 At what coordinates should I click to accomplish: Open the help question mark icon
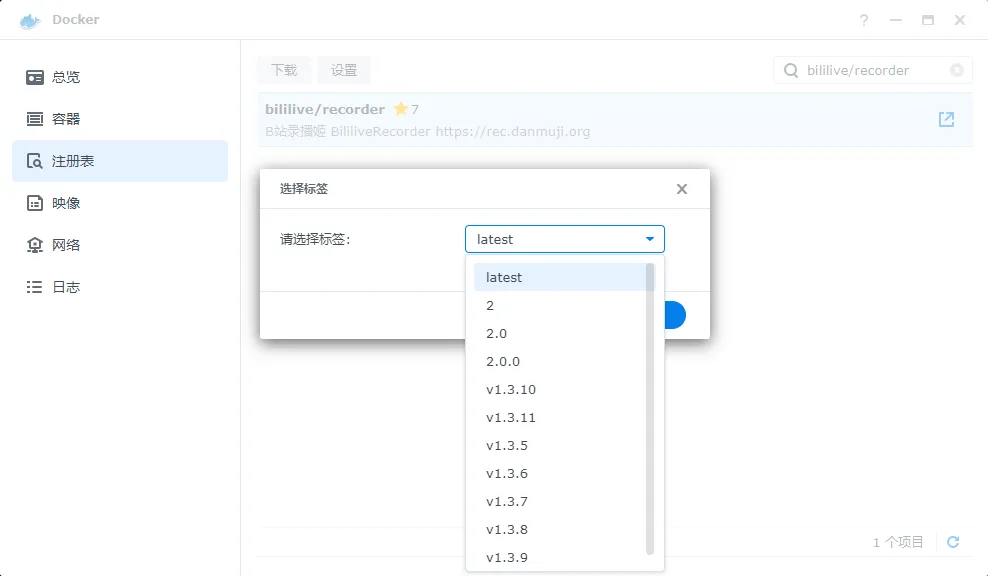pos(864,20)
